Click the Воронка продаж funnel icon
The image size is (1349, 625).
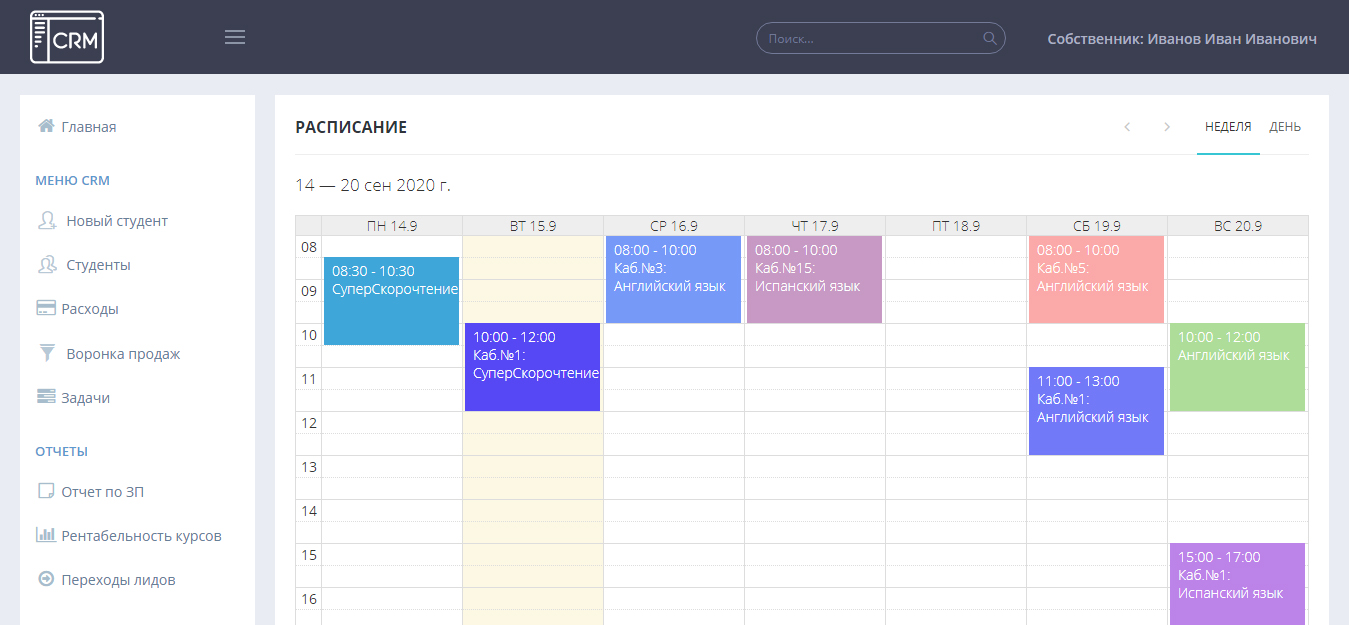[46, 353]
